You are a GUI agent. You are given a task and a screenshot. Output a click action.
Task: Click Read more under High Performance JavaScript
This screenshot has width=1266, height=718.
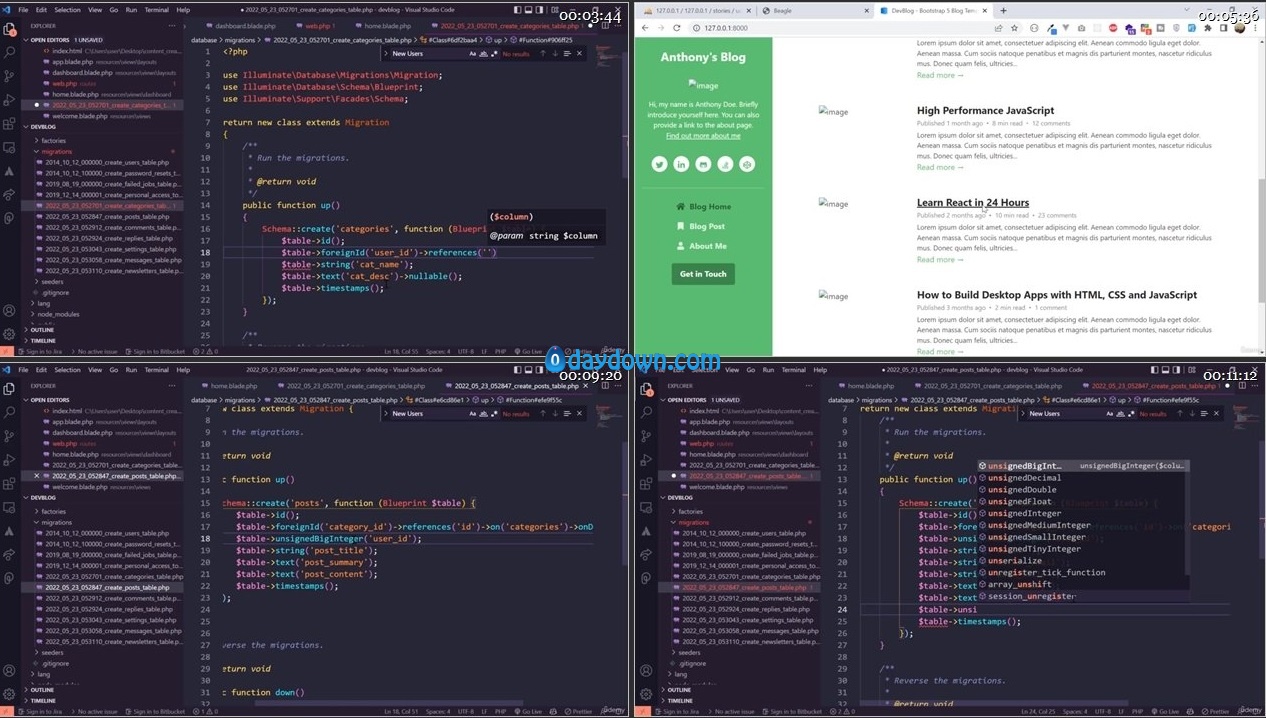(940, 167)
